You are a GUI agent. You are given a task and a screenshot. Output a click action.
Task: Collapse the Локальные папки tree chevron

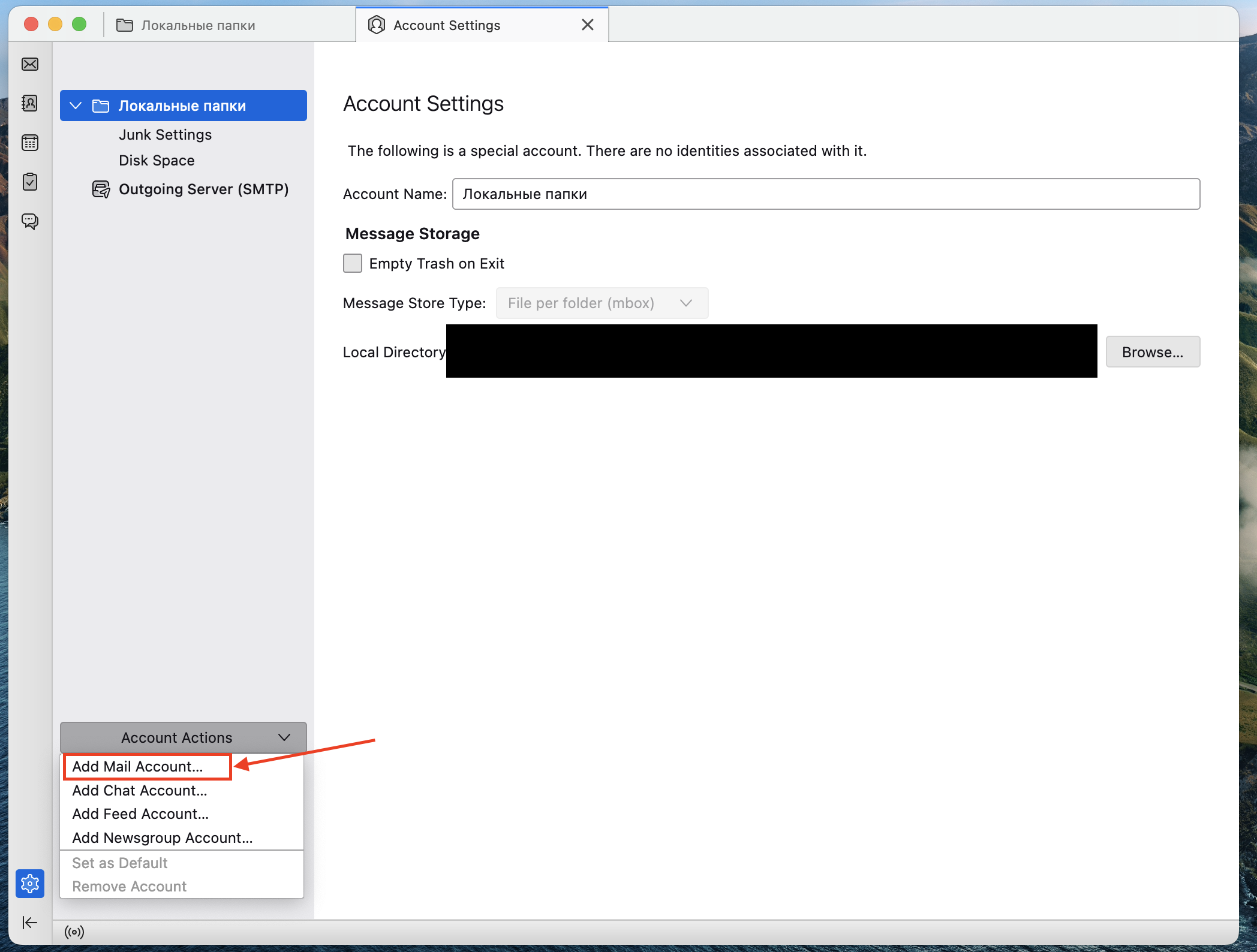(x=76, y=106)
